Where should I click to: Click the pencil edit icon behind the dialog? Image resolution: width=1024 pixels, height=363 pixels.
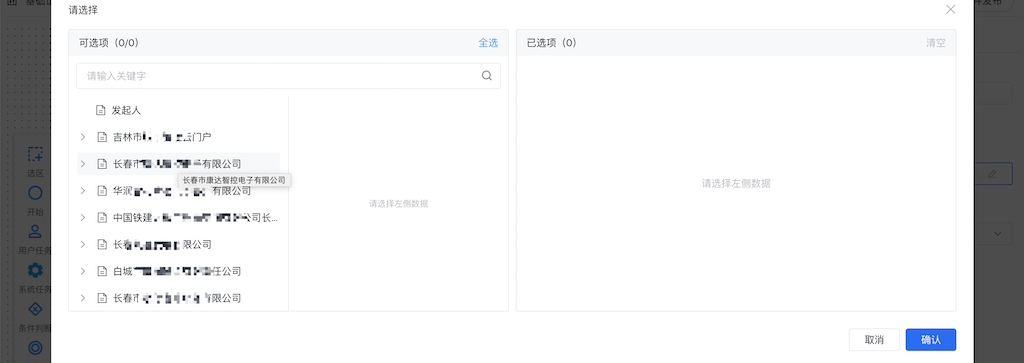point(992,174)
